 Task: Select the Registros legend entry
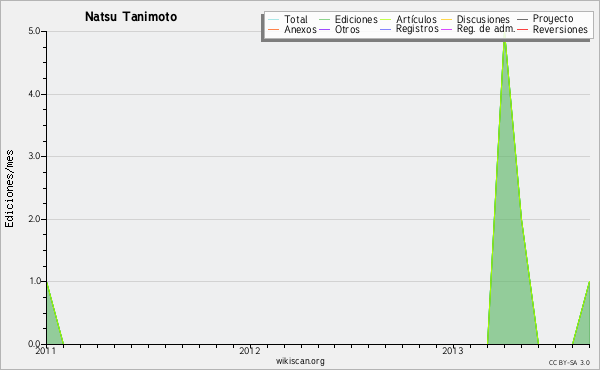click(417, 29)
